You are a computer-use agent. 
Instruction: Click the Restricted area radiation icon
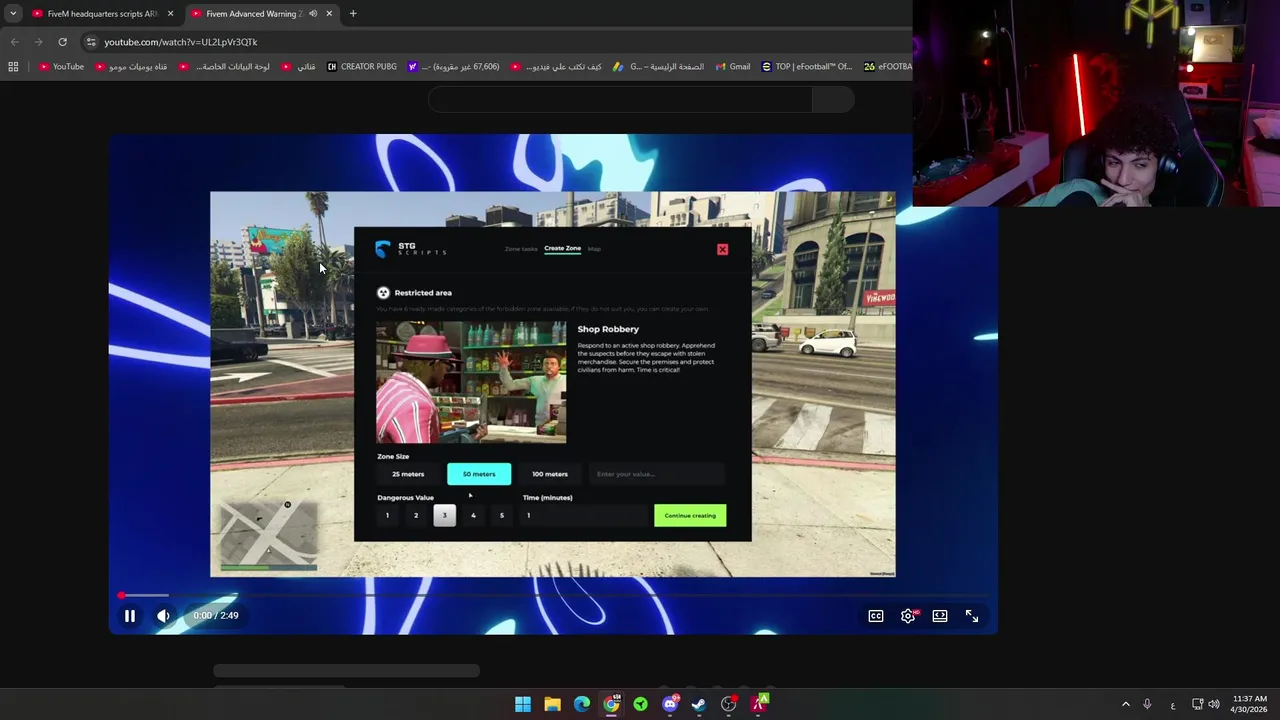click(x=383, y=293)
